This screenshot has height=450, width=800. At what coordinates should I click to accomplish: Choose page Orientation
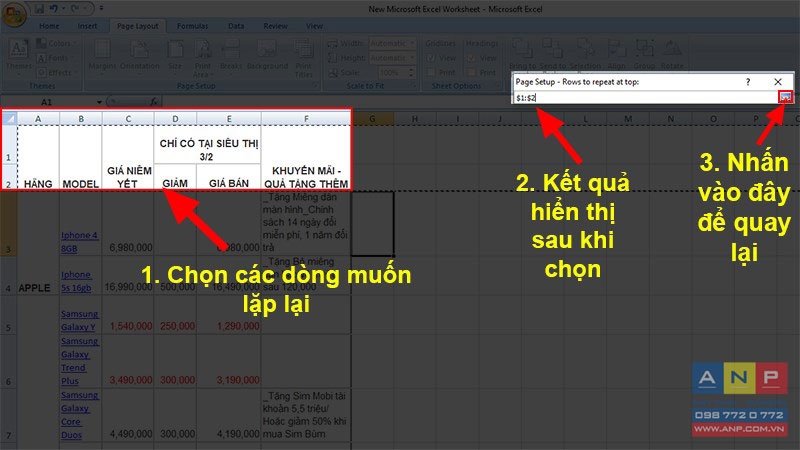[139, 55]
